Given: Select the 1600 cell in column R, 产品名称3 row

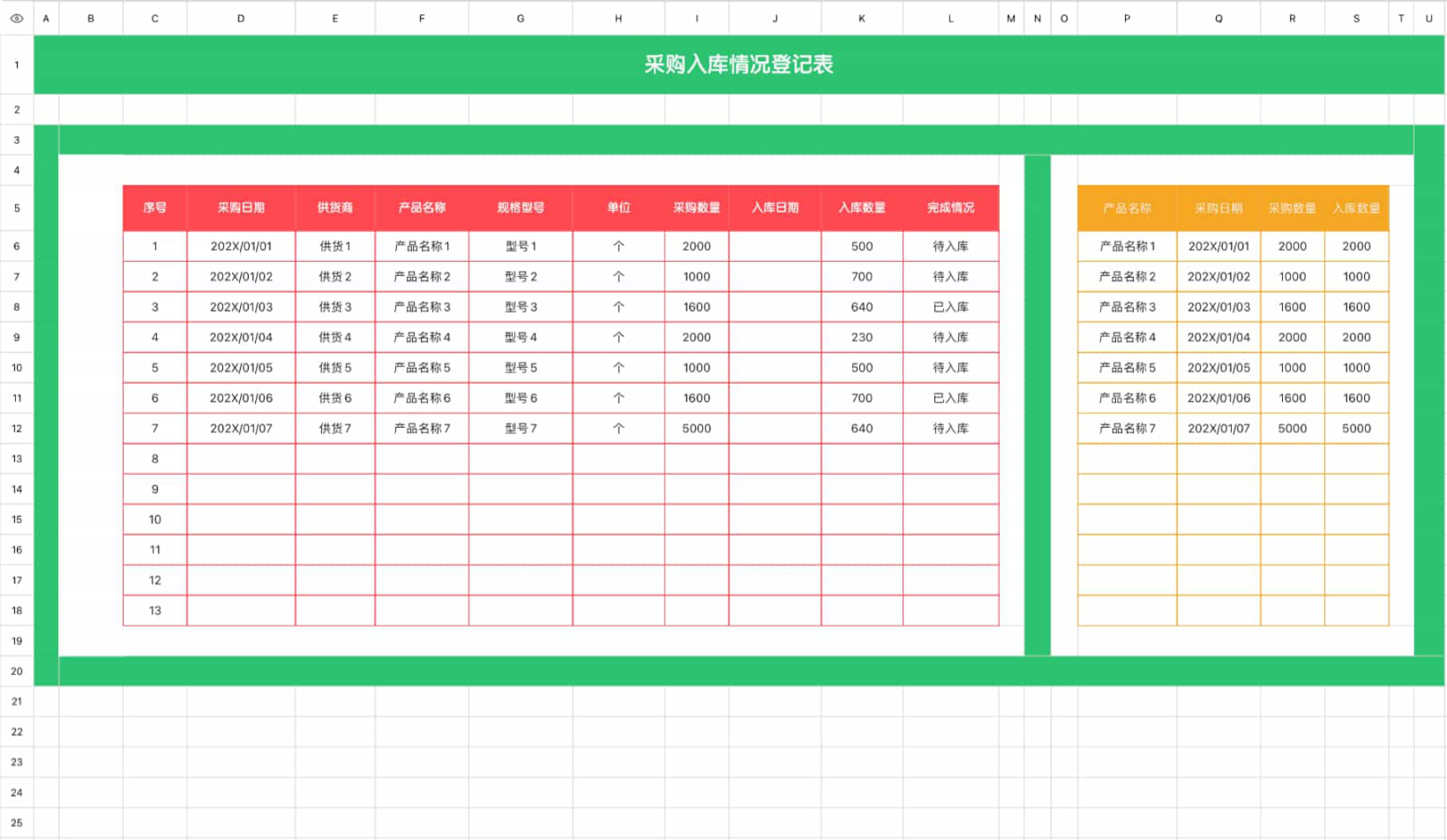Looking at the screenshot, I should pyautogui.click(x=1293, y=307).
